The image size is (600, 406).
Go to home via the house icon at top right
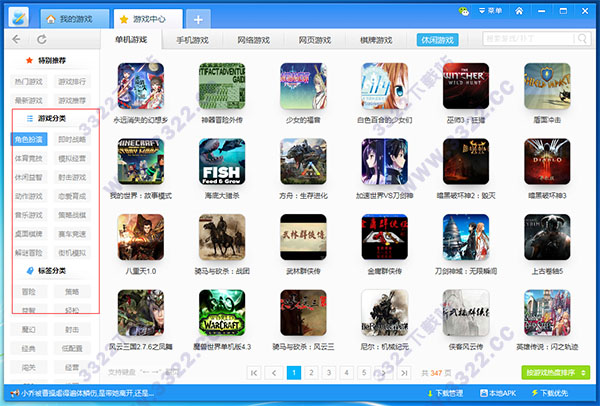click(519, 11)
